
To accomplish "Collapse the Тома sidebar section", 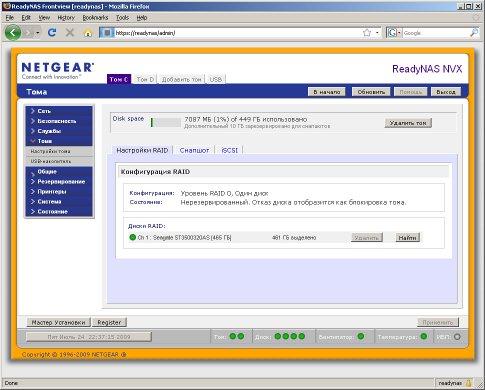I will click(x=59, y=141).
